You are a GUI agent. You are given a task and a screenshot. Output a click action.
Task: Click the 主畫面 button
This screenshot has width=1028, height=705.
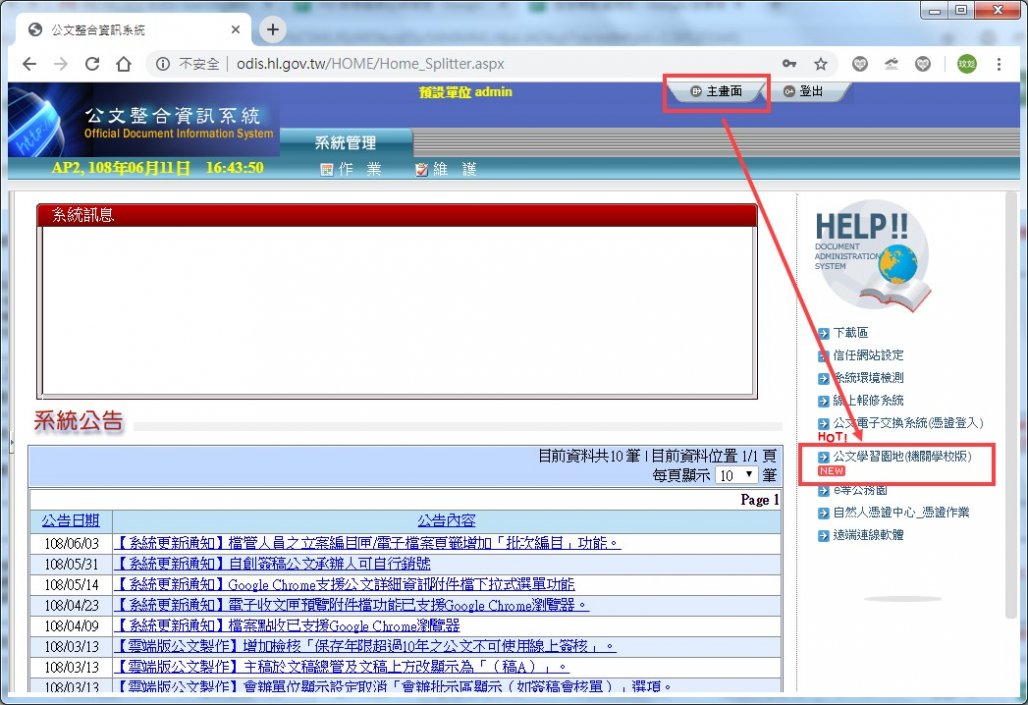tap(717, 92)
